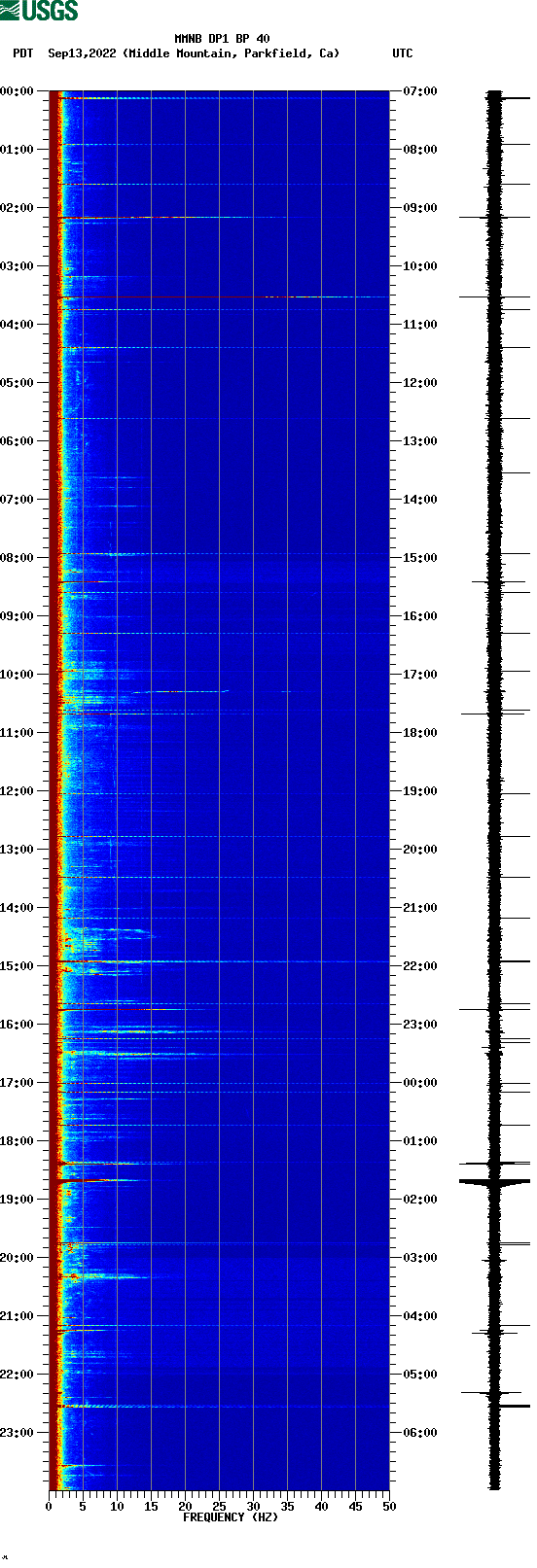Image resolution: width=537 pixels, height=1568 pixels.
Task: Click the 13:00 PDT time label on the left axis
Action: pos(18,850)
